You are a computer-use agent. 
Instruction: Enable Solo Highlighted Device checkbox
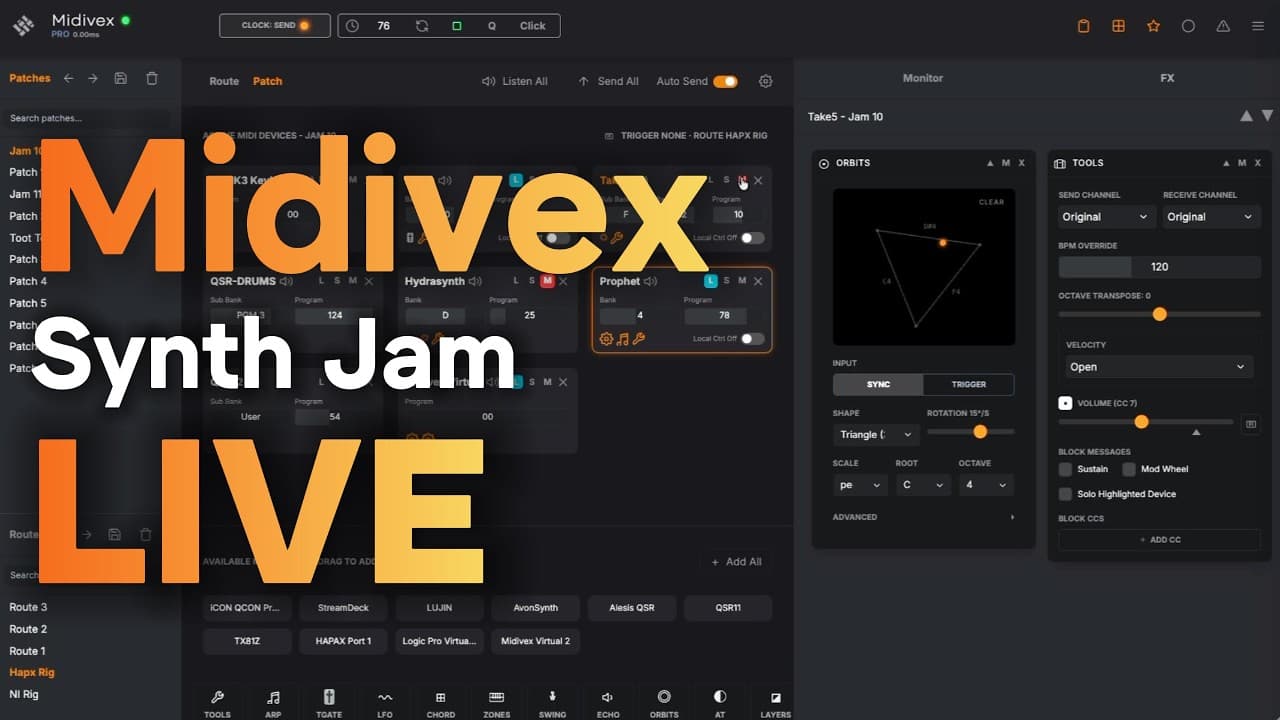click(1065, 494)
